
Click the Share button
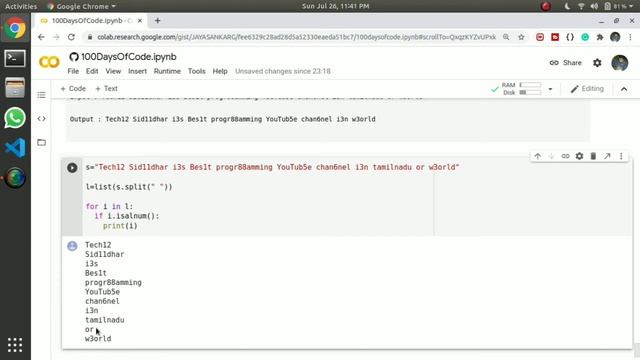coord(565,63)
